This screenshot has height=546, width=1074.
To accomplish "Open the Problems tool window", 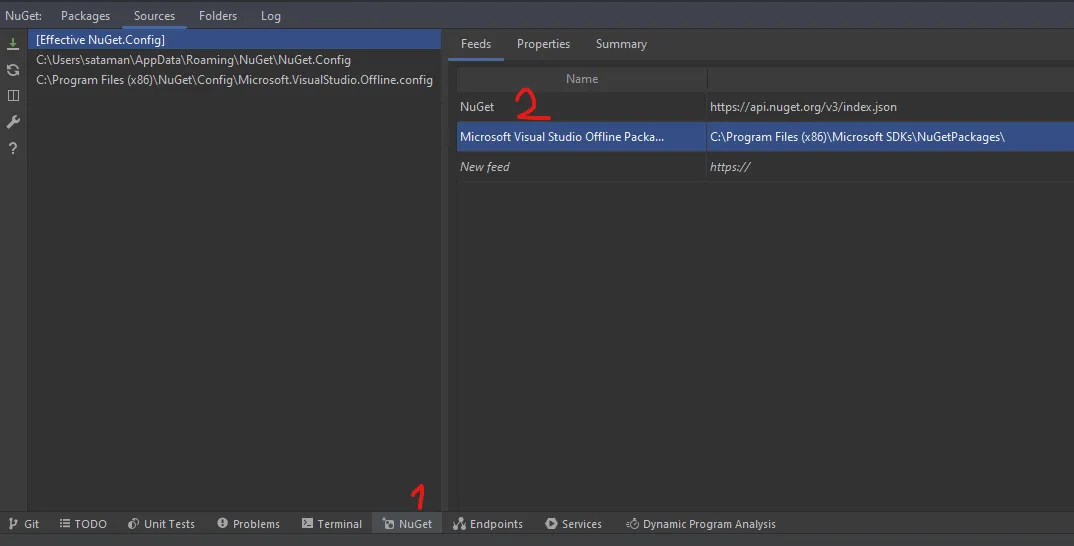I will (249, 524).
